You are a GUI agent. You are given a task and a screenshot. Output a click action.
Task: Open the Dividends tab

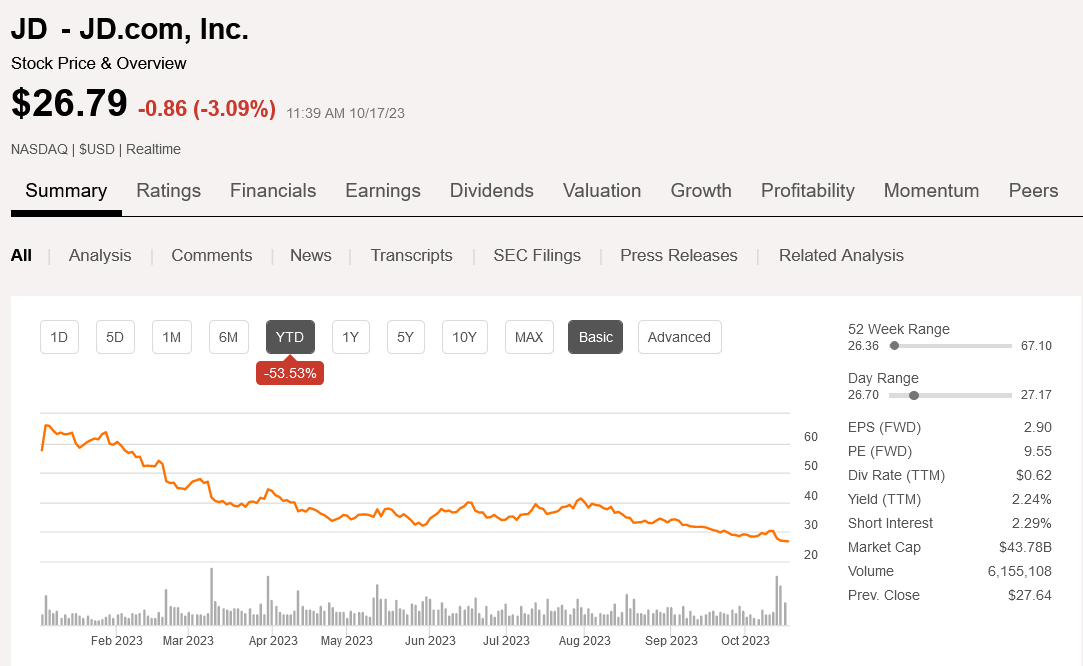(492, 191)
